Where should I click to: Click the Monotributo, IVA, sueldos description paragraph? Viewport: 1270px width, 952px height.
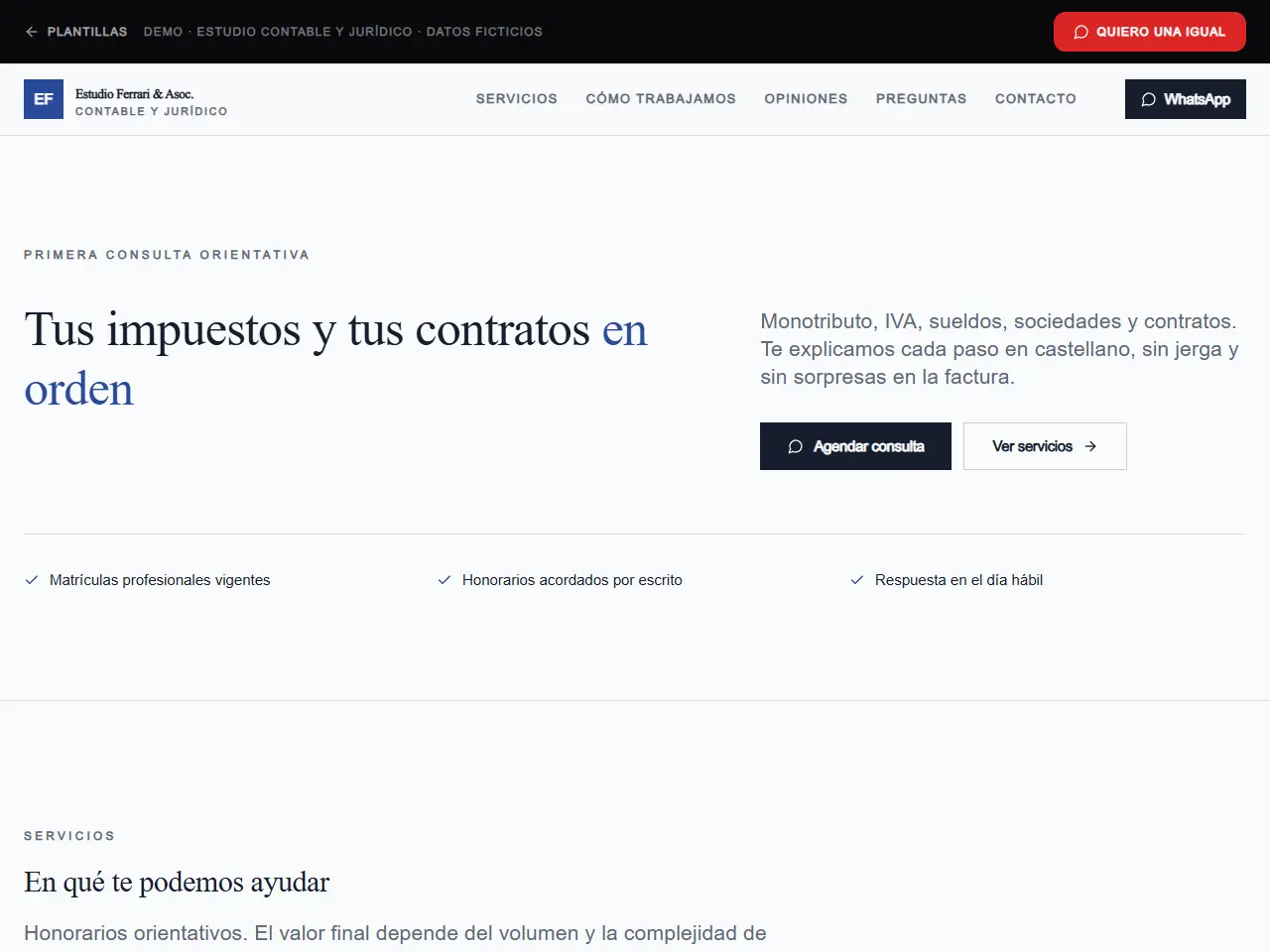pyautogui.click(x=1000, y=349)
